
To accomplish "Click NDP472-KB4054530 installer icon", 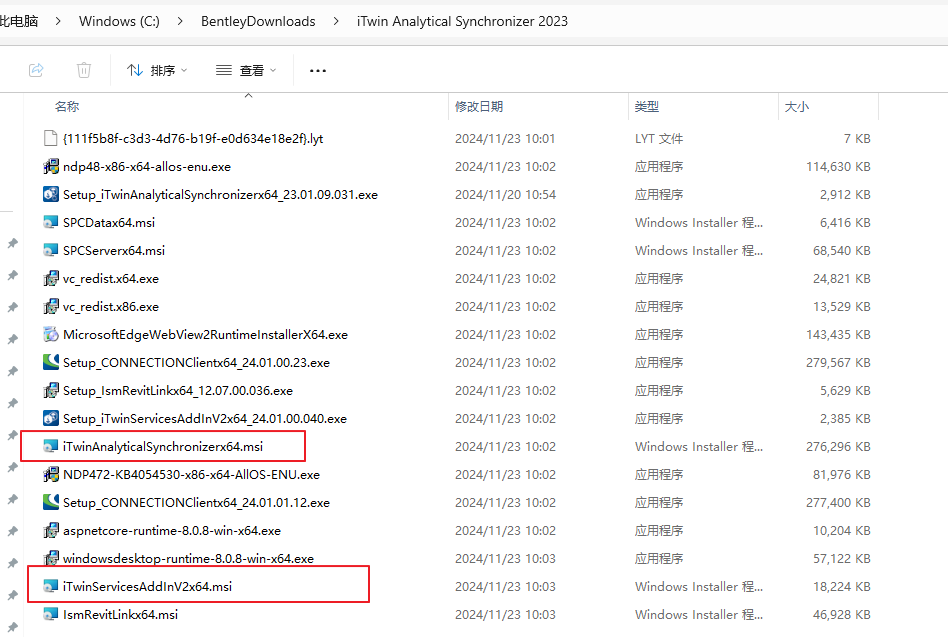I will [51, 474].
